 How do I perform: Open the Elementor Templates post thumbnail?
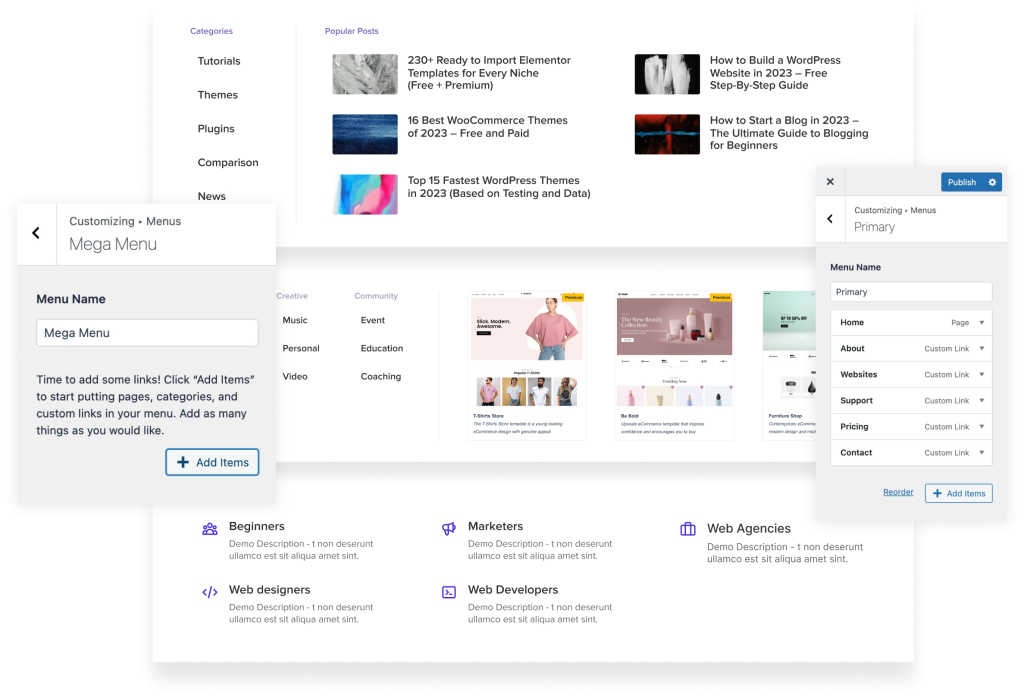365,74
